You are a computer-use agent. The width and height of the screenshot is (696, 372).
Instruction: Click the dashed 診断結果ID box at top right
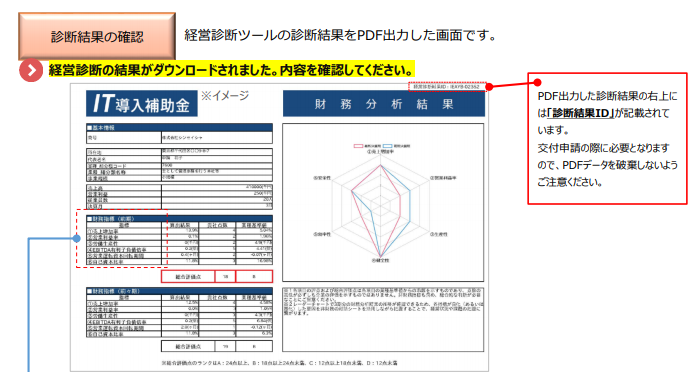(x=447, y=87)
